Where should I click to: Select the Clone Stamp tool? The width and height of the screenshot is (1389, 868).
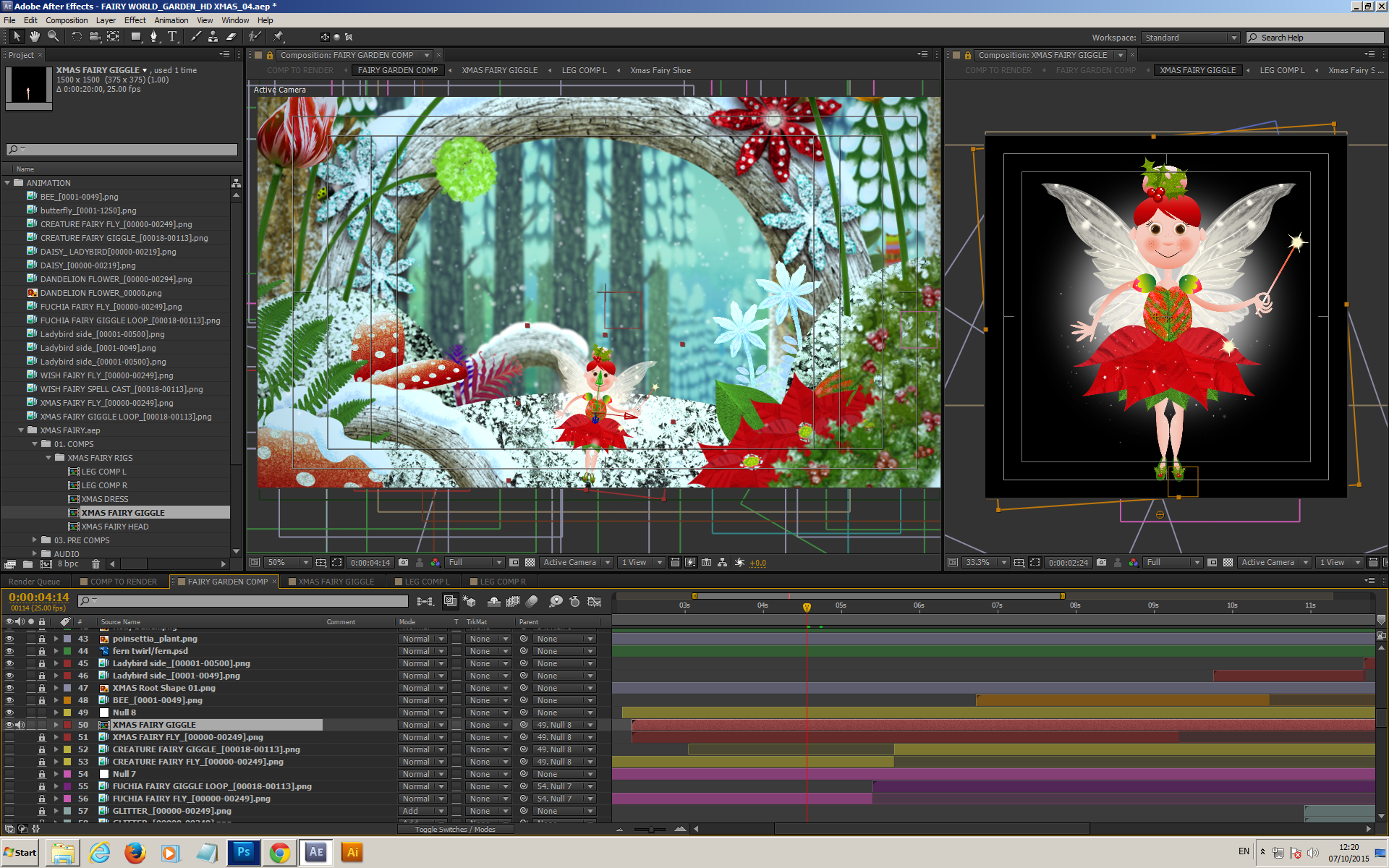point(213,36)
